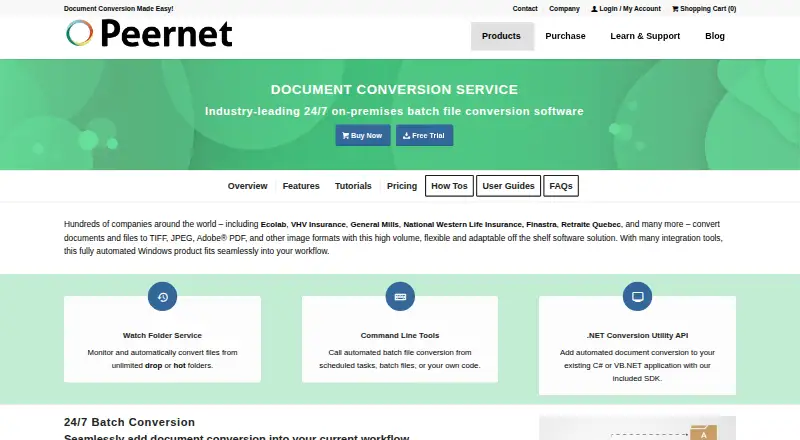Click the text 'Add automated document conversion to your'

pos(637,352)
